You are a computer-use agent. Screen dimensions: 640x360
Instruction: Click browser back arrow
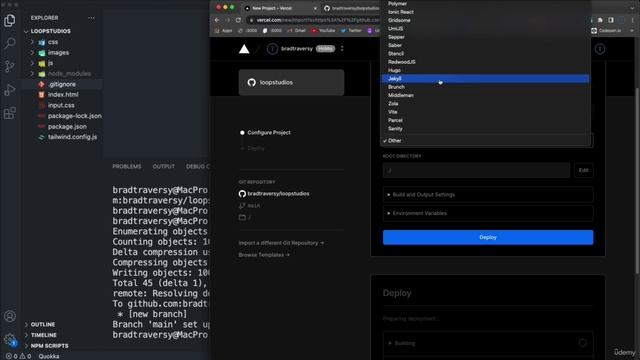pyautogui.click(x=217, y=20)
